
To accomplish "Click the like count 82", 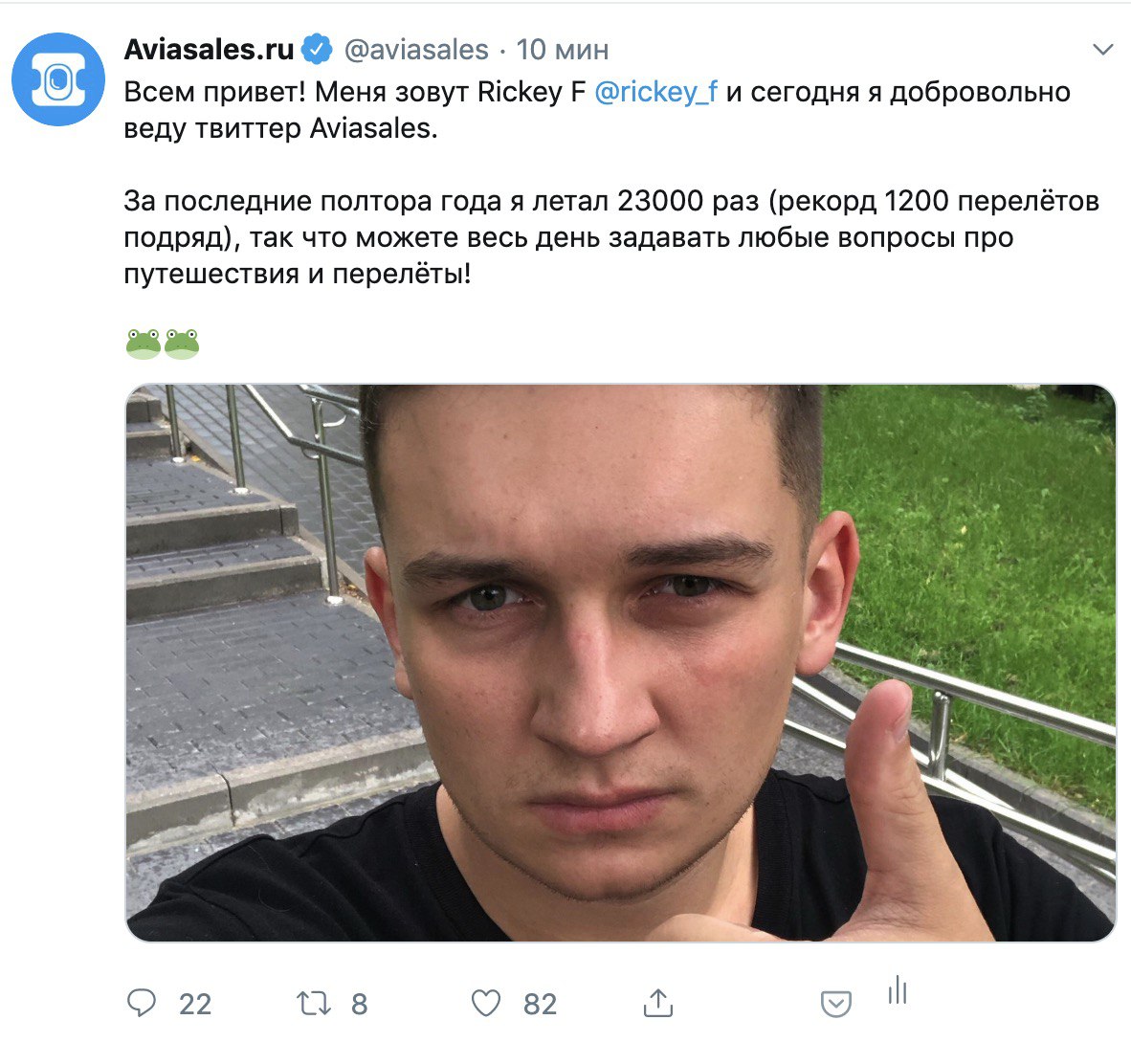I will tap(541, 1004).
